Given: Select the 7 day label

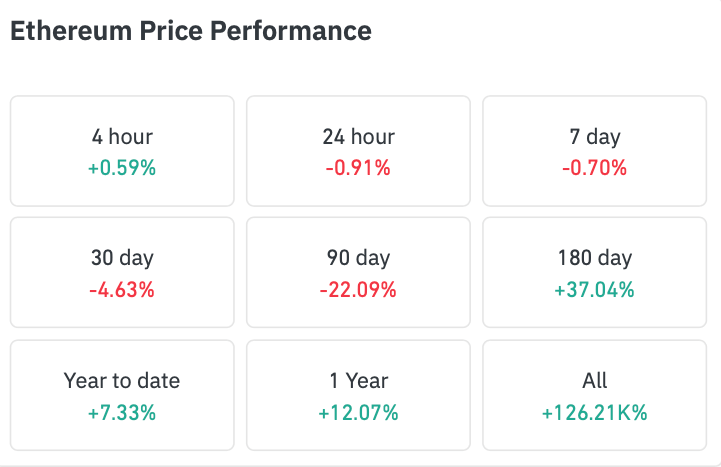Looking at the screenshot, I should (x=594, y=137).
